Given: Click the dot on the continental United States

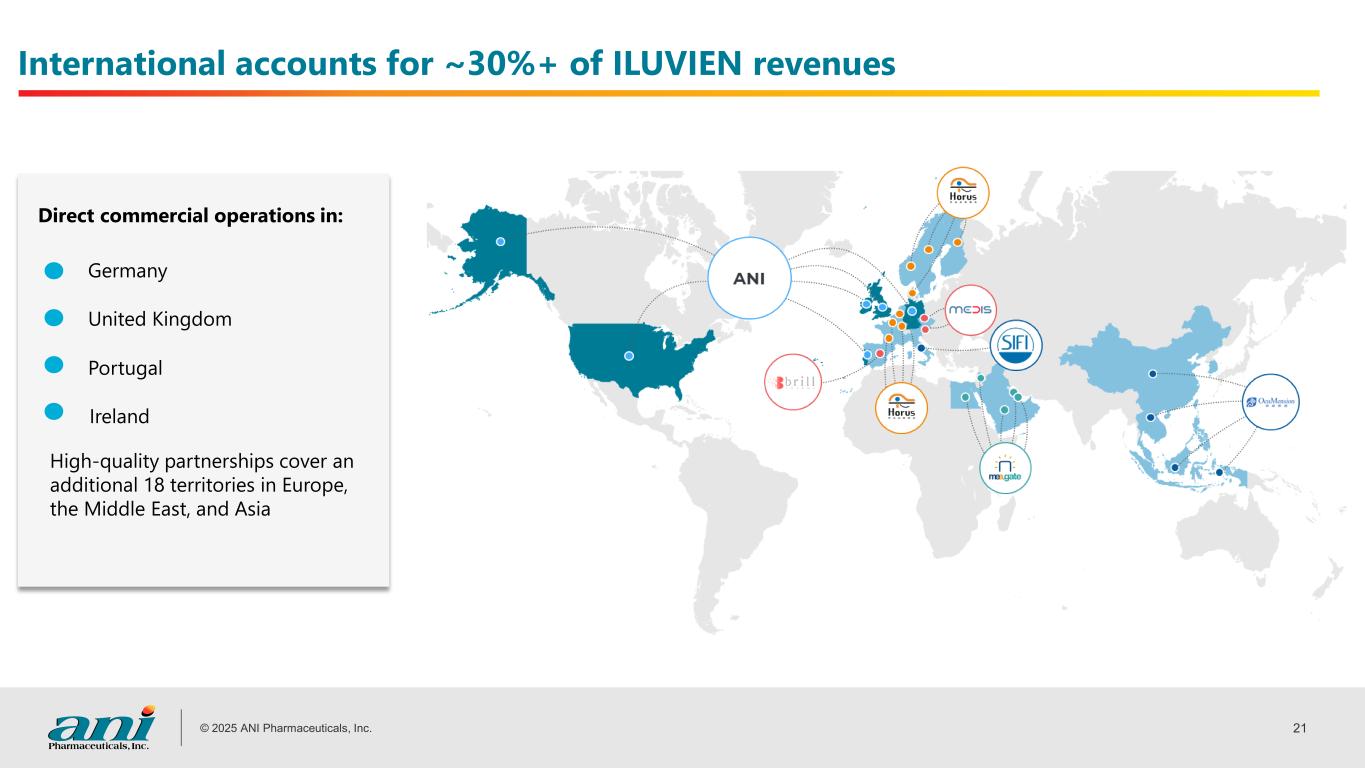Looking at the screenshot, I should (x=629, y=355).
